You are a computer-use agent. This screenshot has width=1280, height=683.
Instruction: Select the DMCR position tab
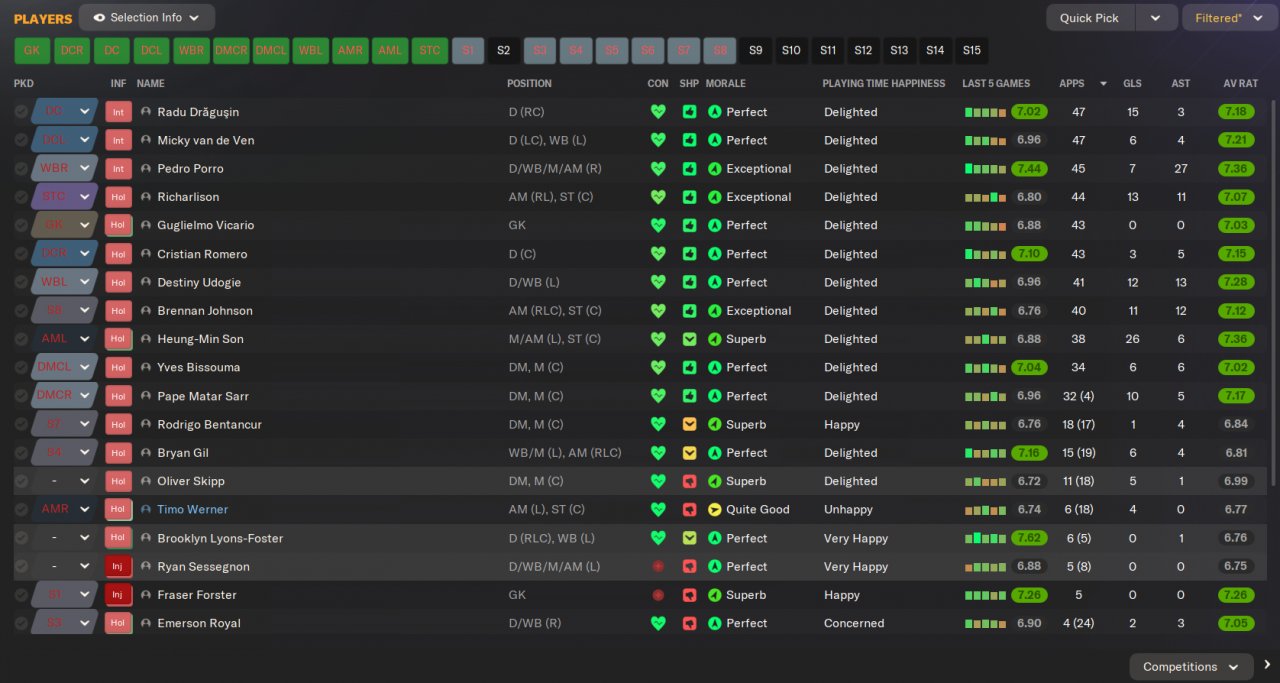[x=231, y=50]
